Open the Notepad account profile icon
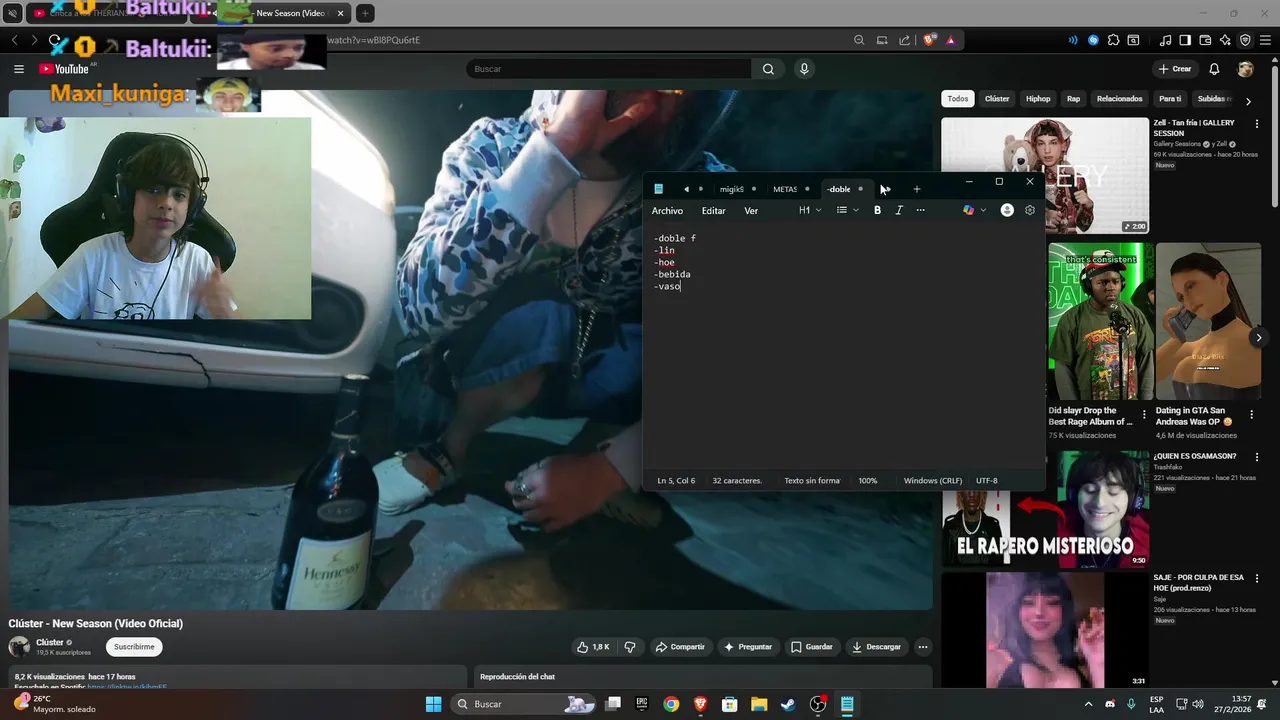The width and height of the screenshot is (1280, 720). point(1007,210)
